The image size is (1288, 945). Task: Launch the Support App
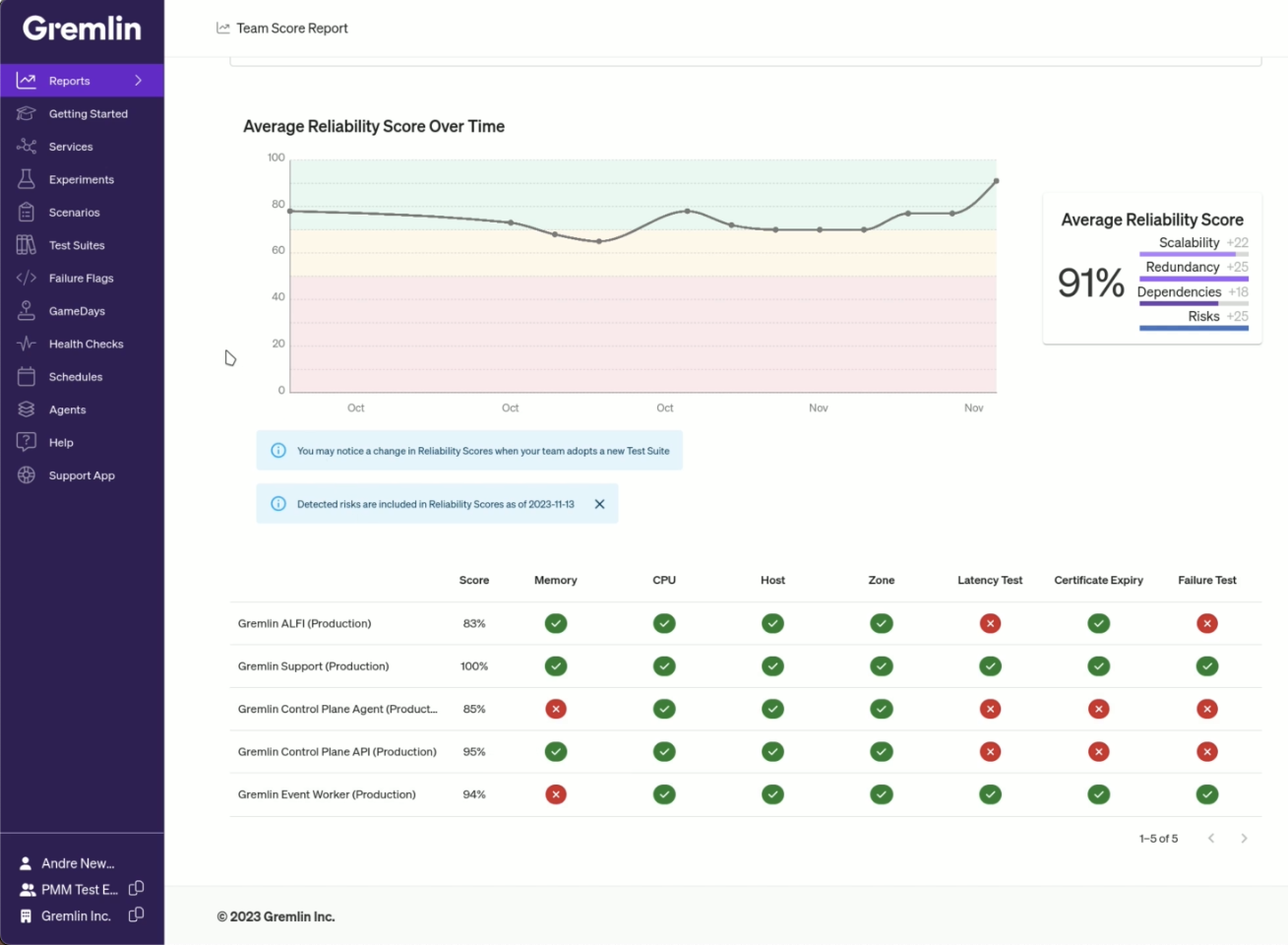coord(82,474)
